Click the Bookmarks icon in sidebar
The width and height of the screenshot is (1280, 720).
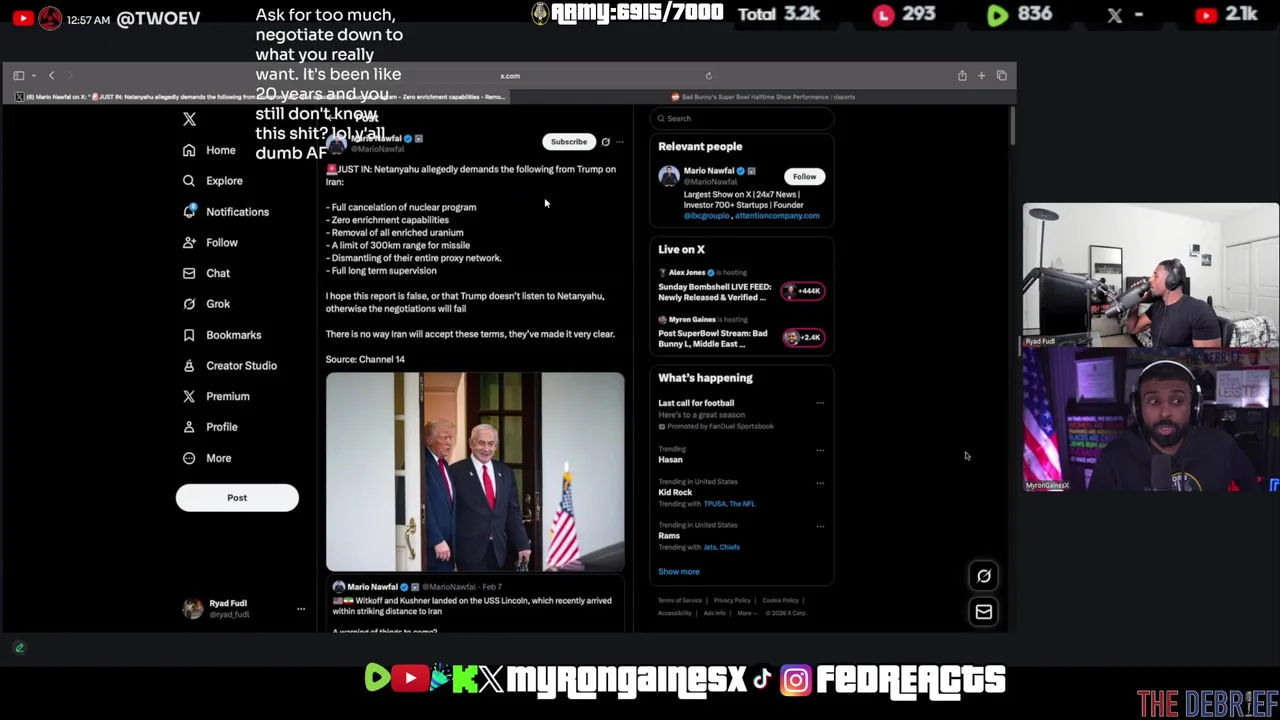189,335
